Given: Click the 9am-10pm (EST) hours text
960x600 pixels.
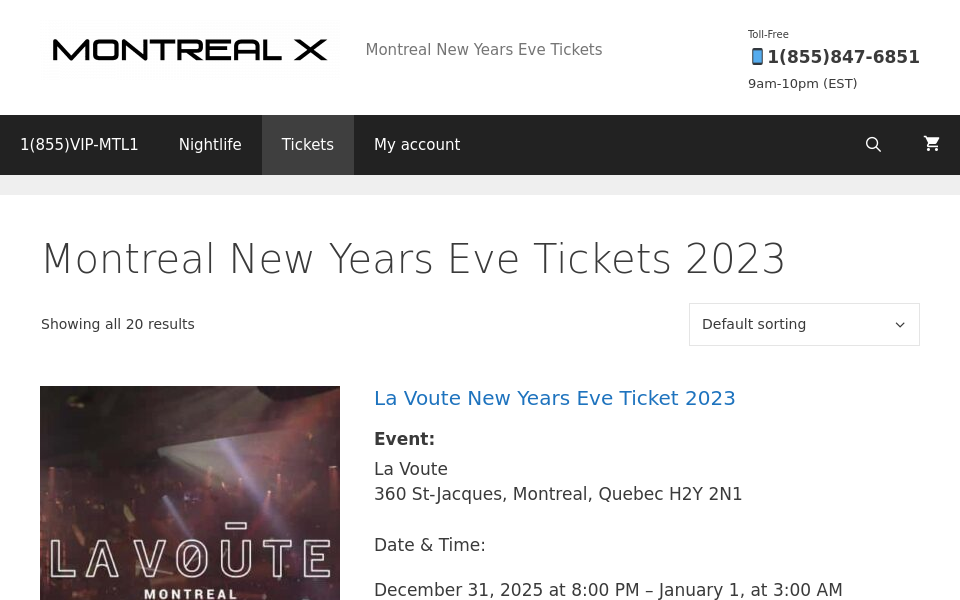Looking at the screenshot, I should point(802,83).
